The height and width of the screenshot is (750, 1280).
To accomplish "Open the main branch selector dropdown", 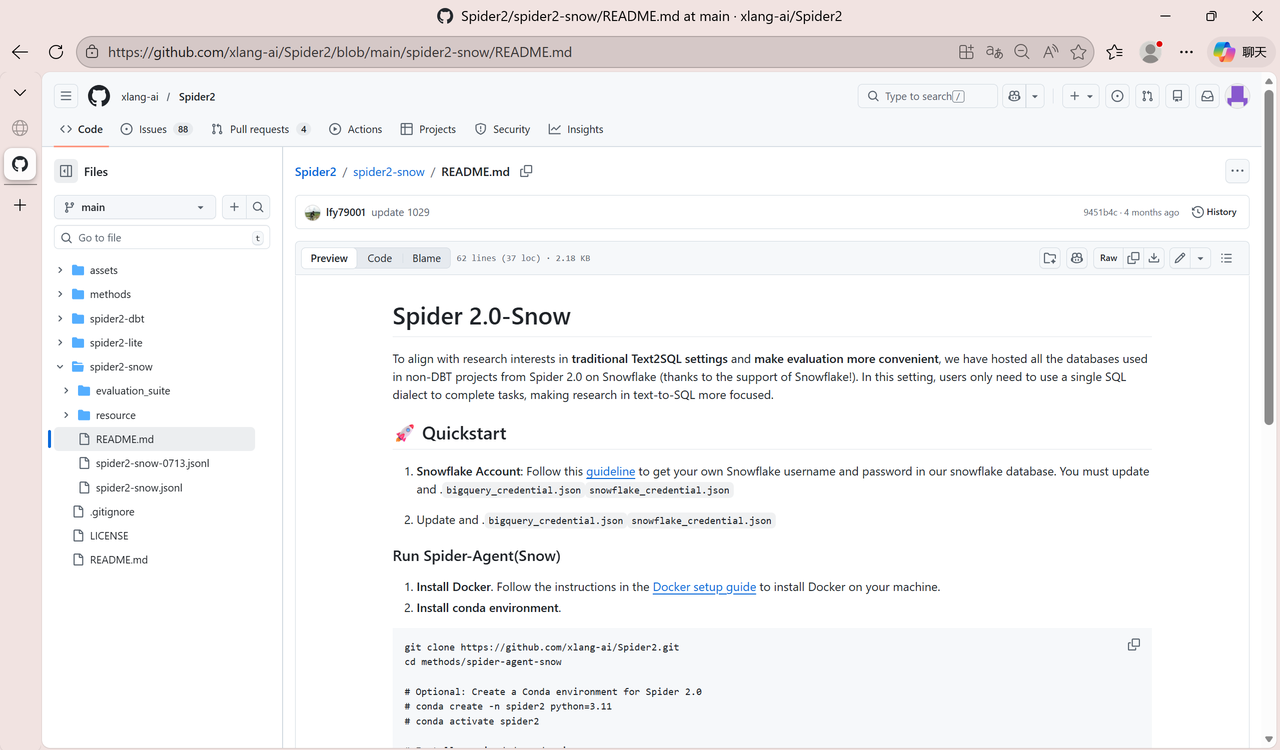I will click(134, 207).
